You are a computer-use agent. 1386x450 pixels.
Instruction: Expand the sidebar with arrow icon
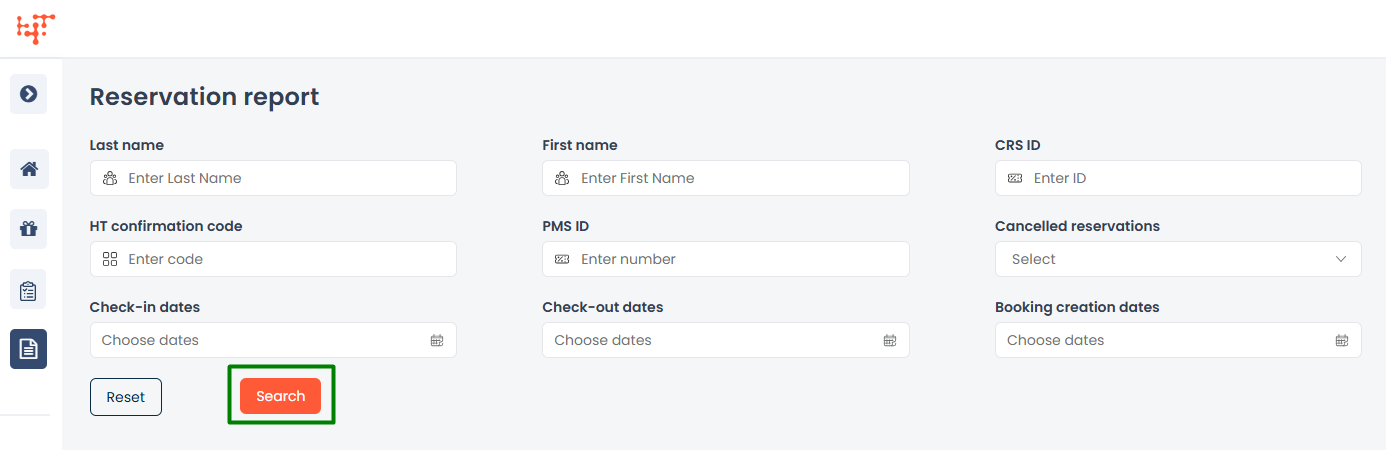(28, 94)
